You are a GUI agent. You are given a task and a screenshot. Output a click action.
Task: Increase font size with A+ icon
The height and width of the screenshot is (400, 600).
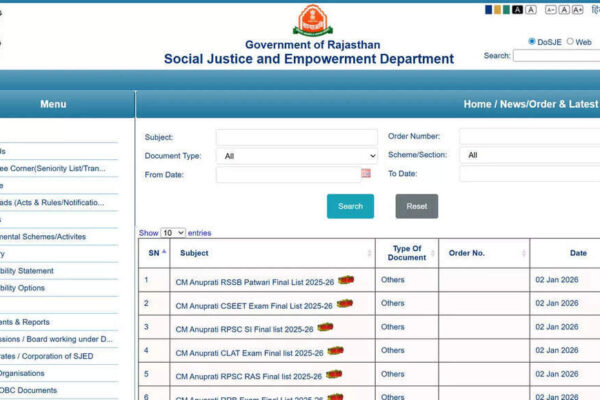(x=577, y=10)
